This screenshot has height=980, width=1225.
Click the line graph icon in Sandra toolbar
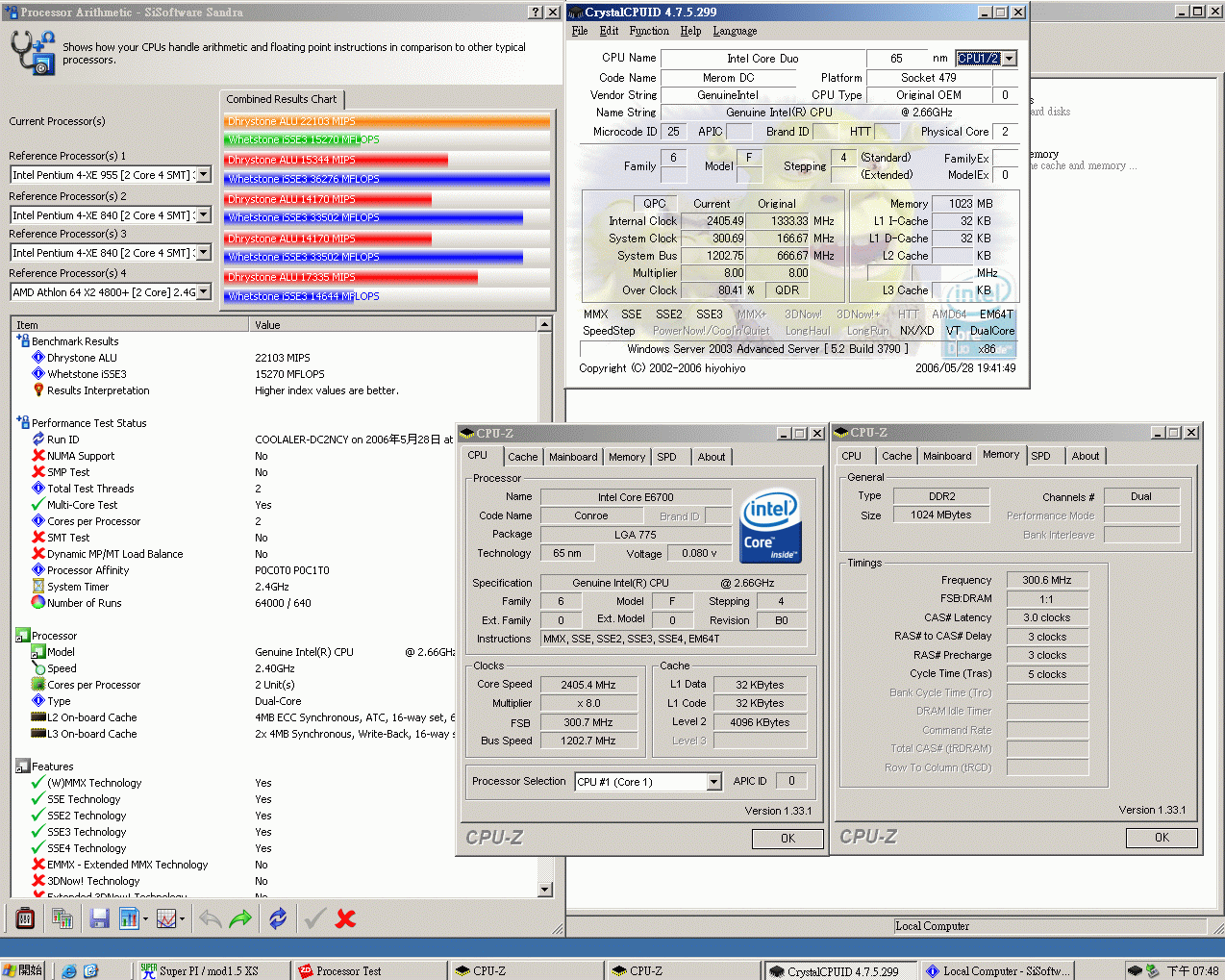click(x=166, y=918)
